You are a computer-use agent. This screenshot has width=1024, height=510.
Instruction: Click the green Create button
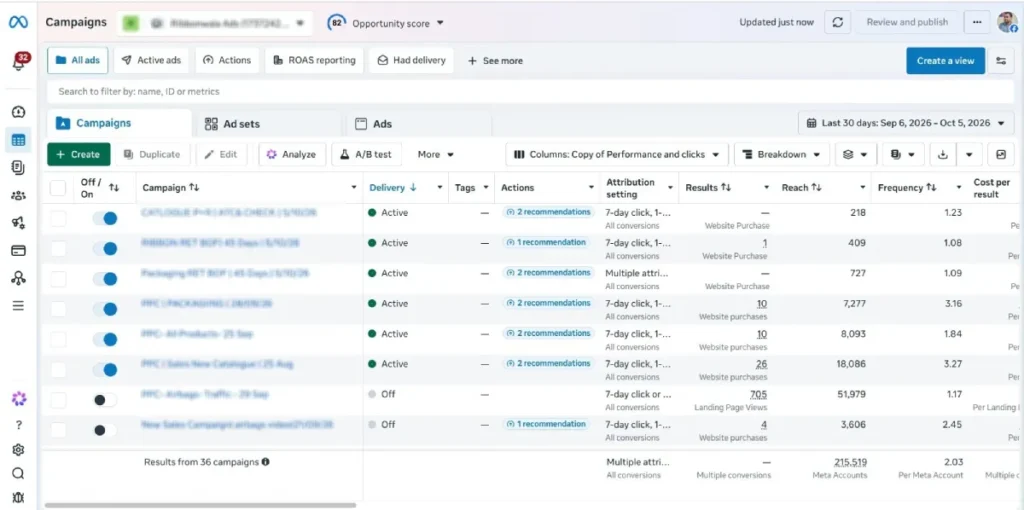click(x=78, y=155)
